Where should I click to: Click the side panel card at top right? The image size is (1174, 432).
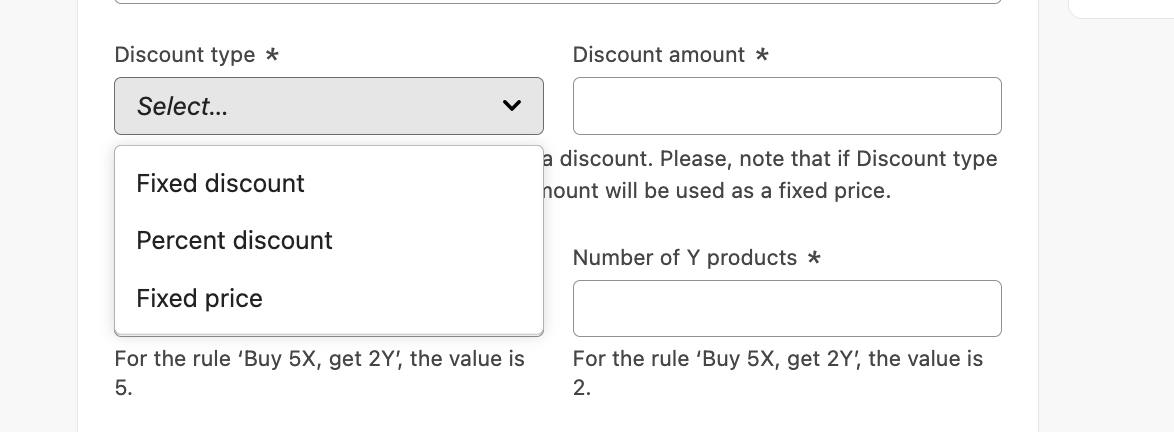pyautogui.click(x=1121, y=9)
